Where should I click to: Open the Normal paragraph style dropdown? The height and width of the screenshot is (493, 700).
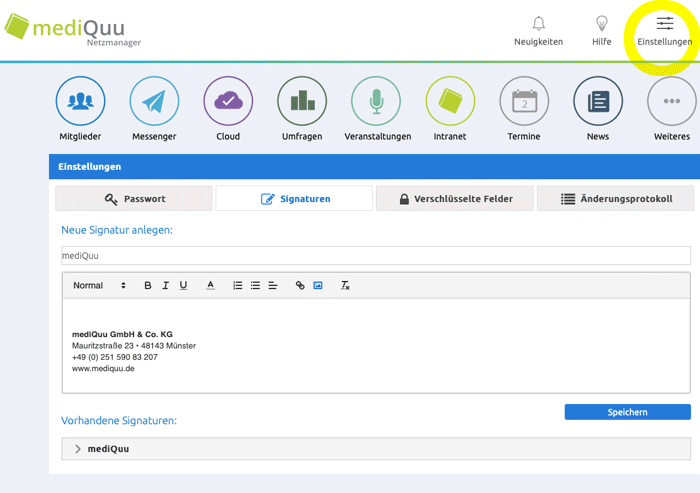[x=99, y=285]
